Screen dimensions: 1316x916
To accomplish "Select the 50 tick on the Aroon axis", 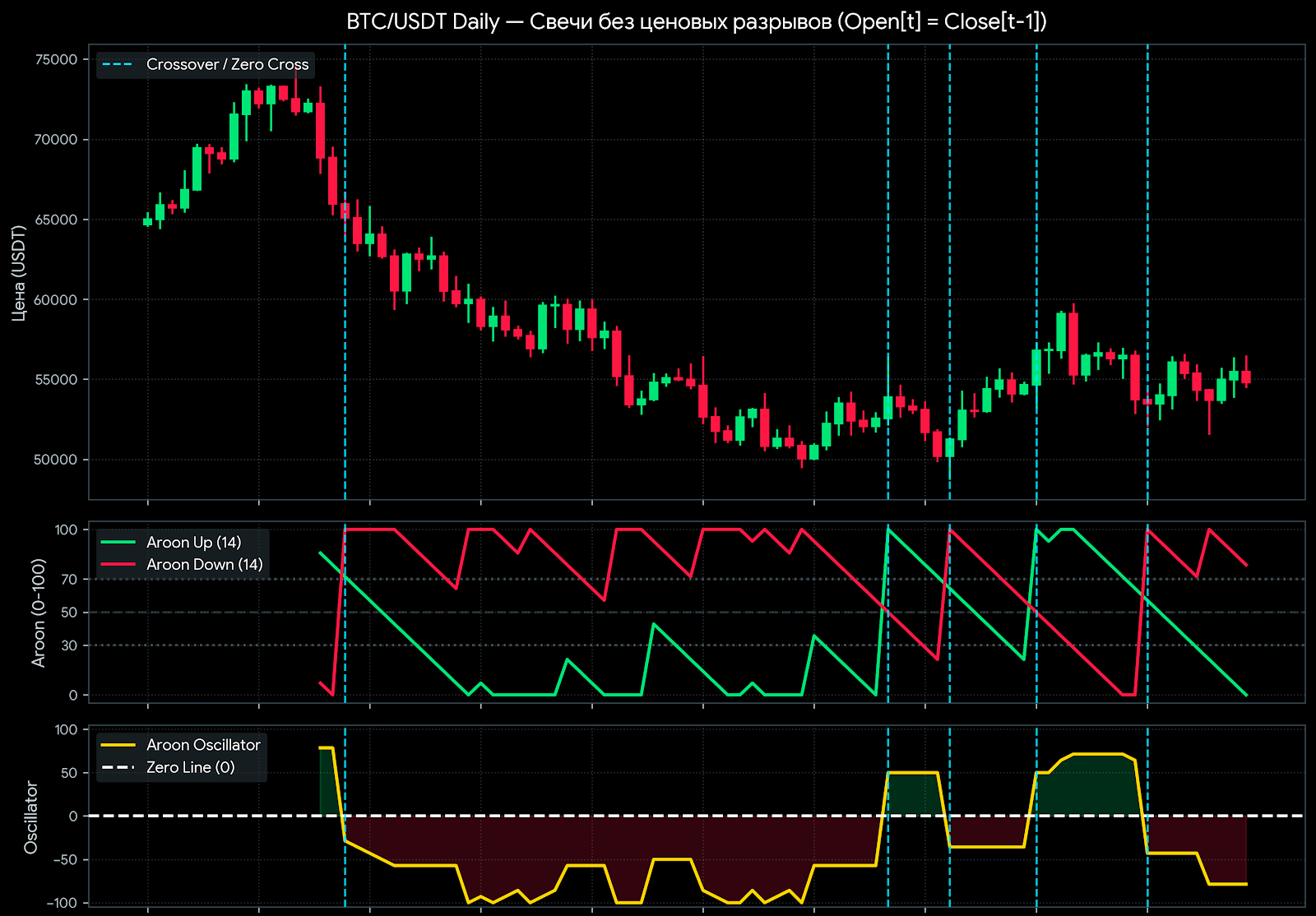I will point(70,613).
